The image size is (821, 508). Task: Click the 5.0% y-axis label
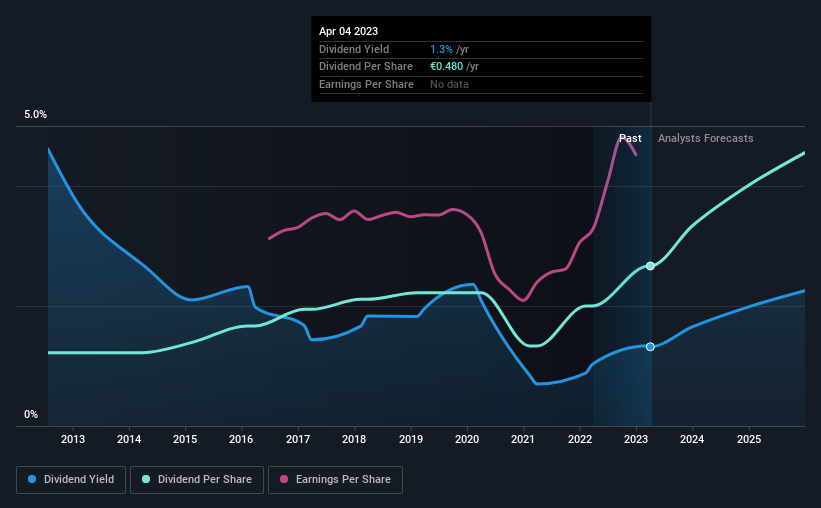tap(36, 114)
